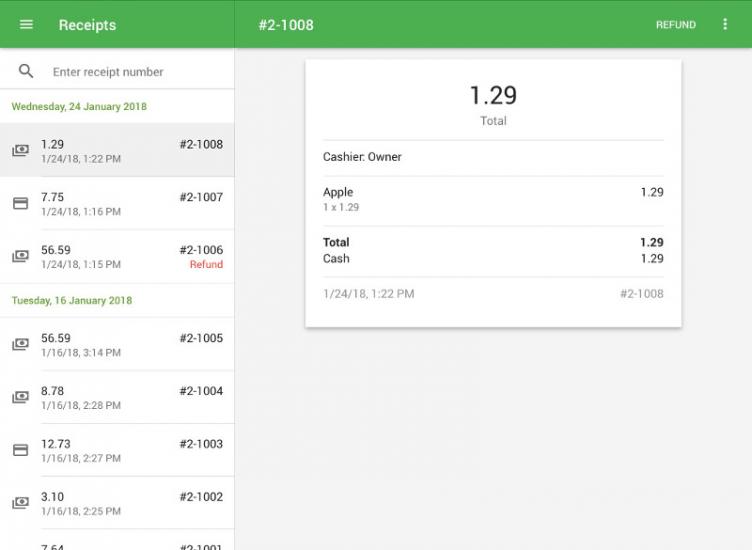The image size is (752, 550).
Task: Click card icon on receipt #2-1007
Action: pos(20,204)
